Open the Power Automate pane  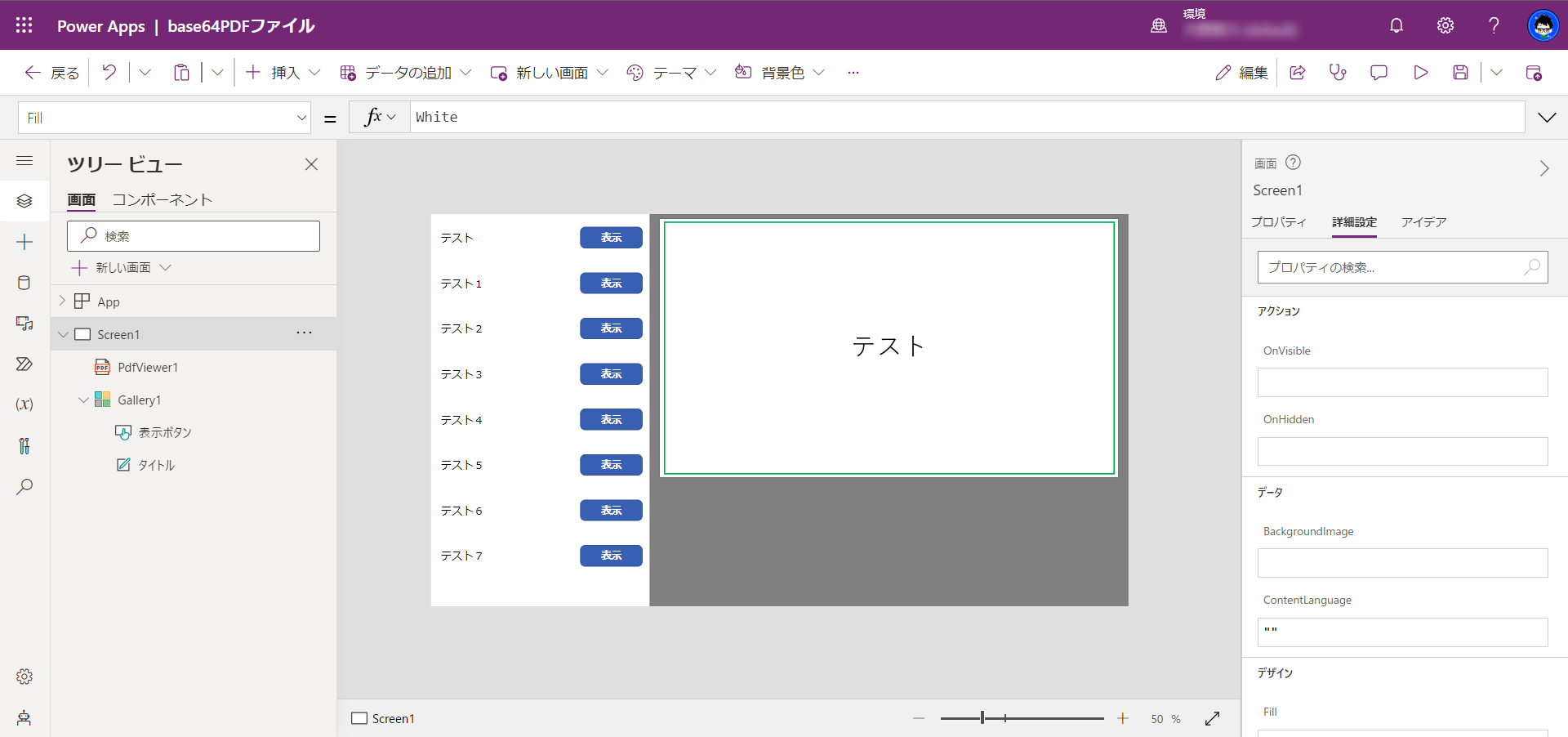pyautogui.click(x=24, y=364)
